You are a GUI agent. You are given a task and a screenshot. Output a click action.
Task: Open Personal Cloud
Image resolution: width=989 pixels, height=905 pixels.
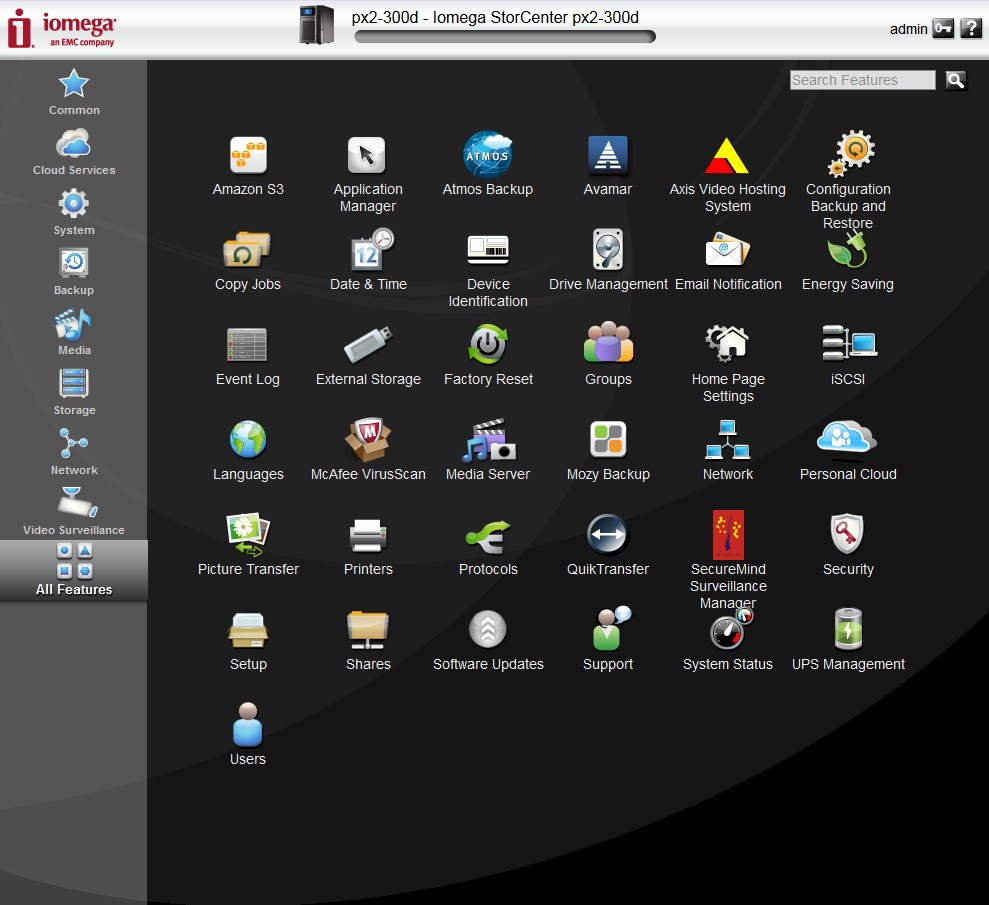(x=848, y=450)
